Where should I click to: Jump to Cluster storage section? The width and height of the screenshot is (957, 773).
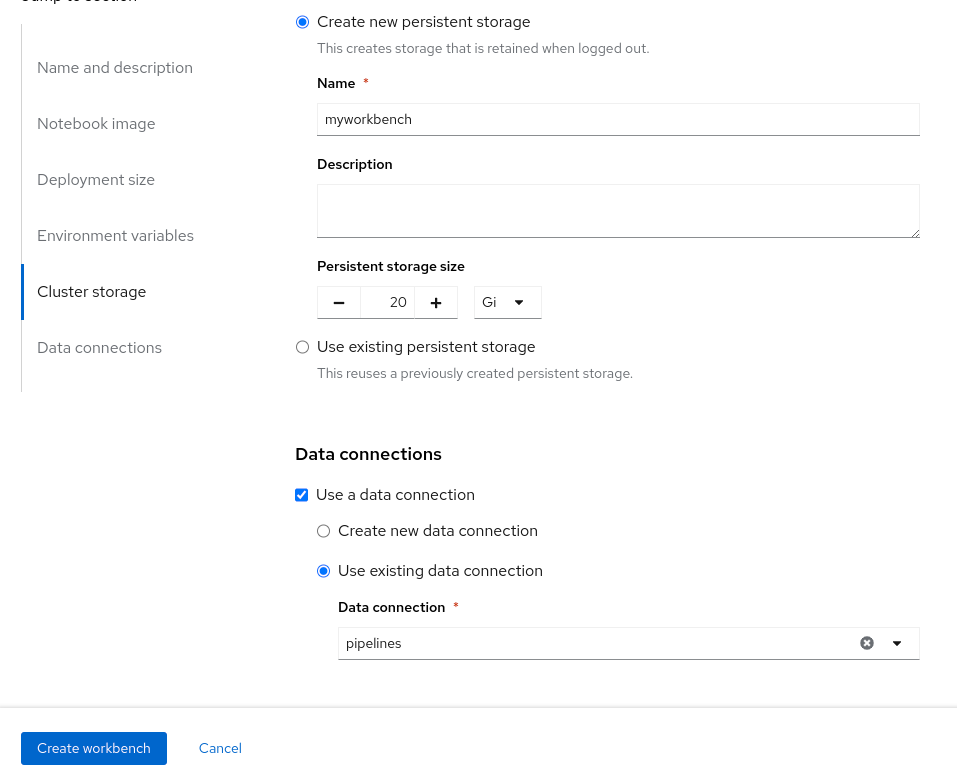tap(92, 292)
